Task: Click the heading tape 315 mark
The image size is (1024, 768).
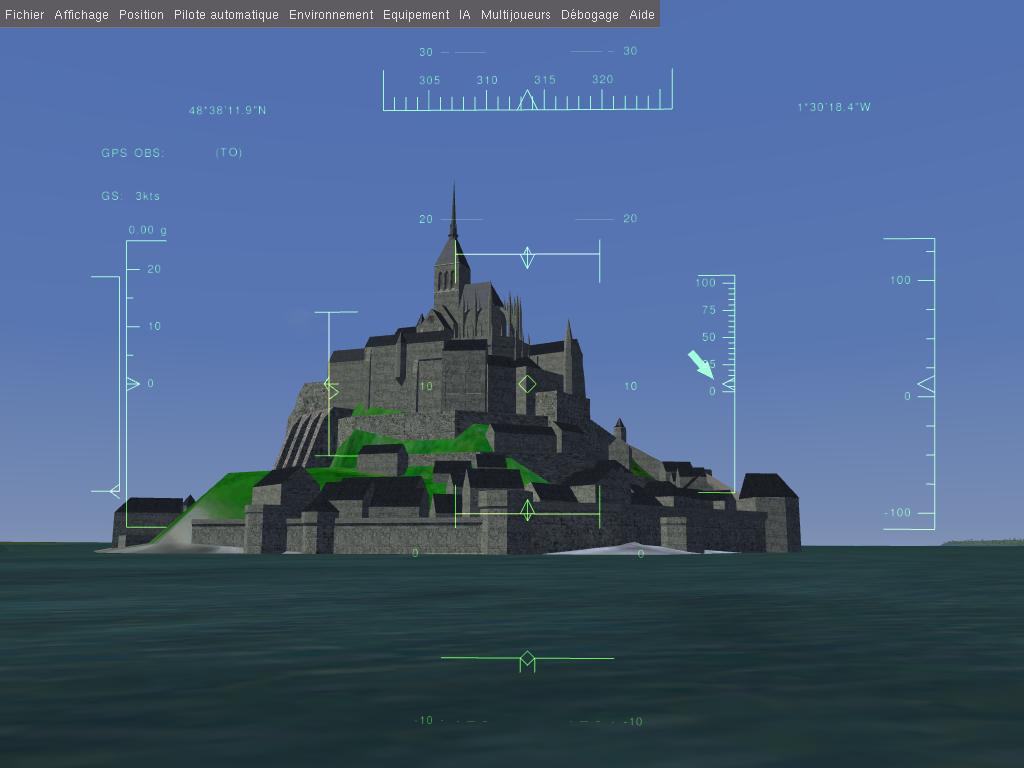Action: point(545,80)
